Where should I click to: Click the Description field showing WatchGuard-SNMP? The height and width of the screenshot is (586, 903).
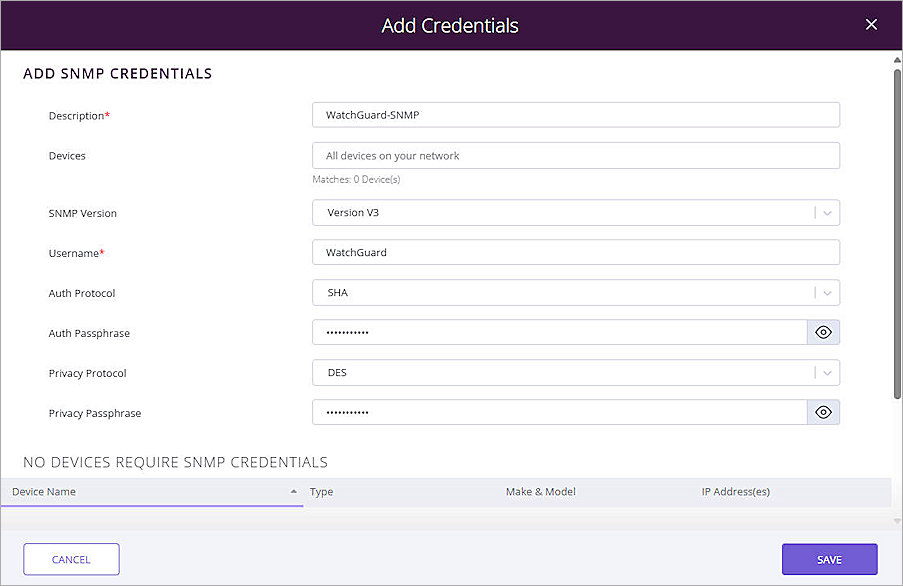point(575,115)
